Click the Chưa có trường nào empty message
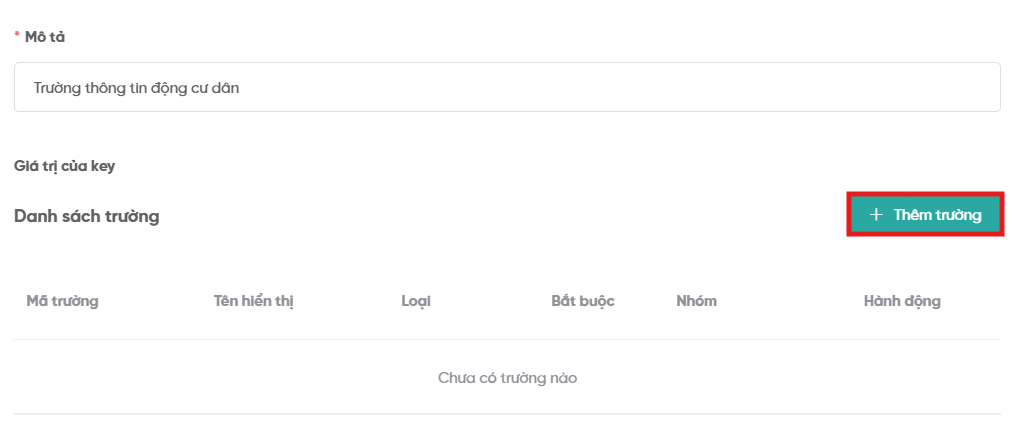Screen dimensions: 1014x447 (507, 378)
